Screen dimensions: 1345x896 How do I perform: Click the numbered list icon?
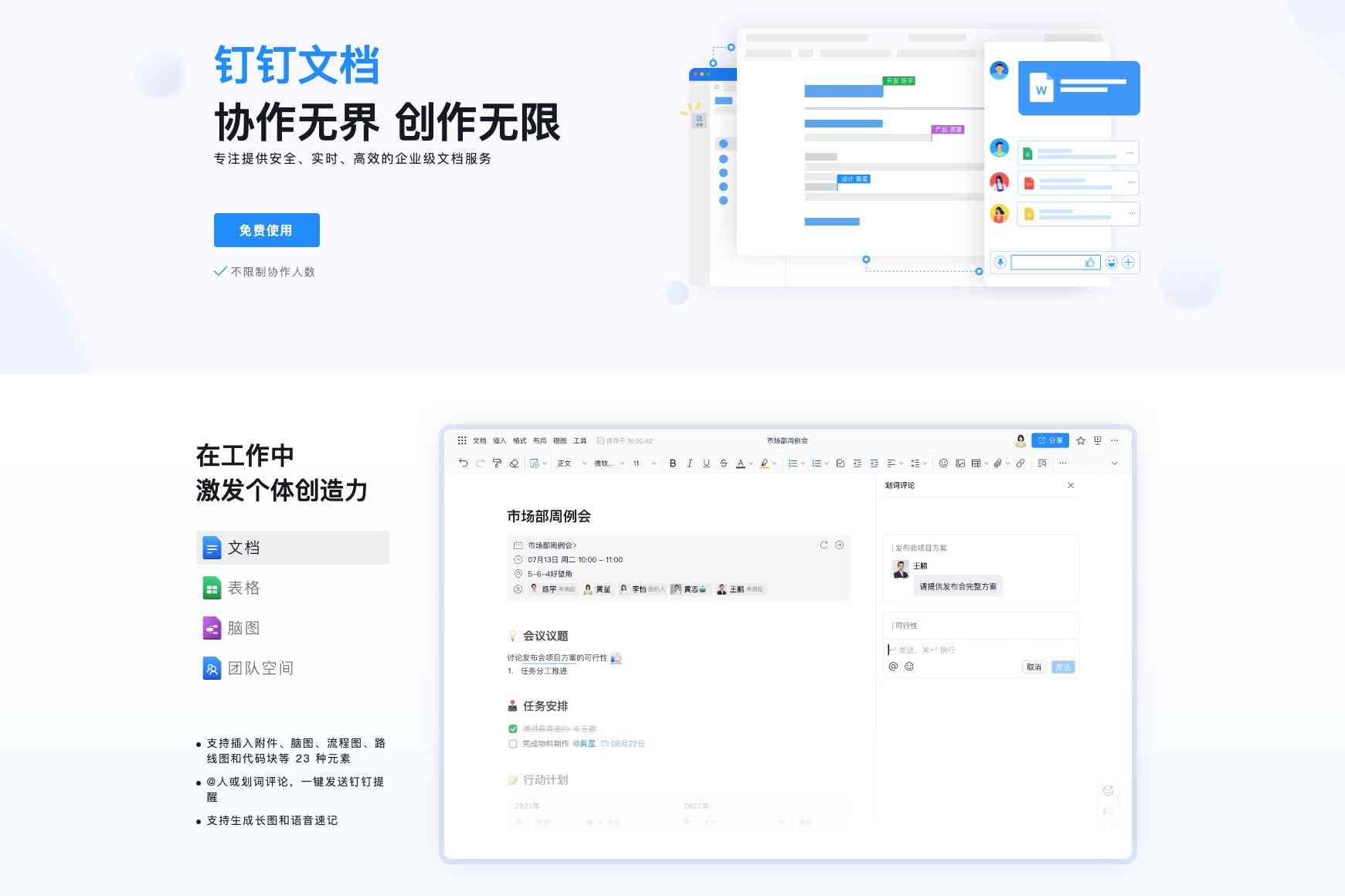[817, 463]
